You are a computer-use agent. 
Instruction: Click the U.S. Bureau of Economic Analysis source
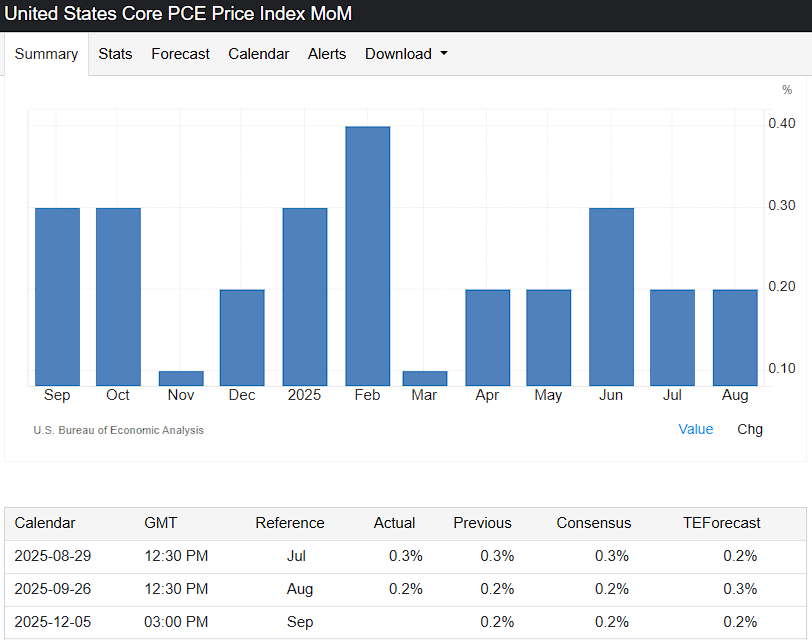118,430
